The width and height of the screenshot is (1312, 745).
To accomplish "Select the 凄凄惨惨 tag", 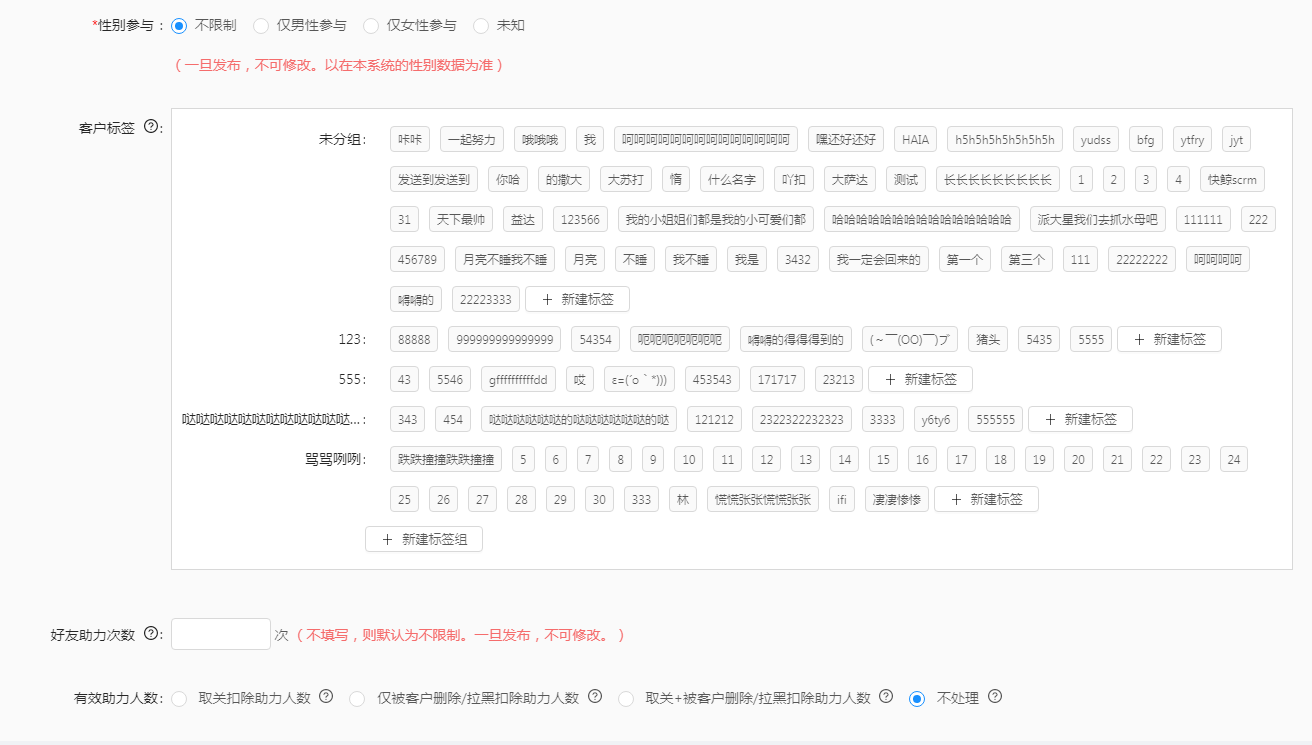I will coord(897,499).
